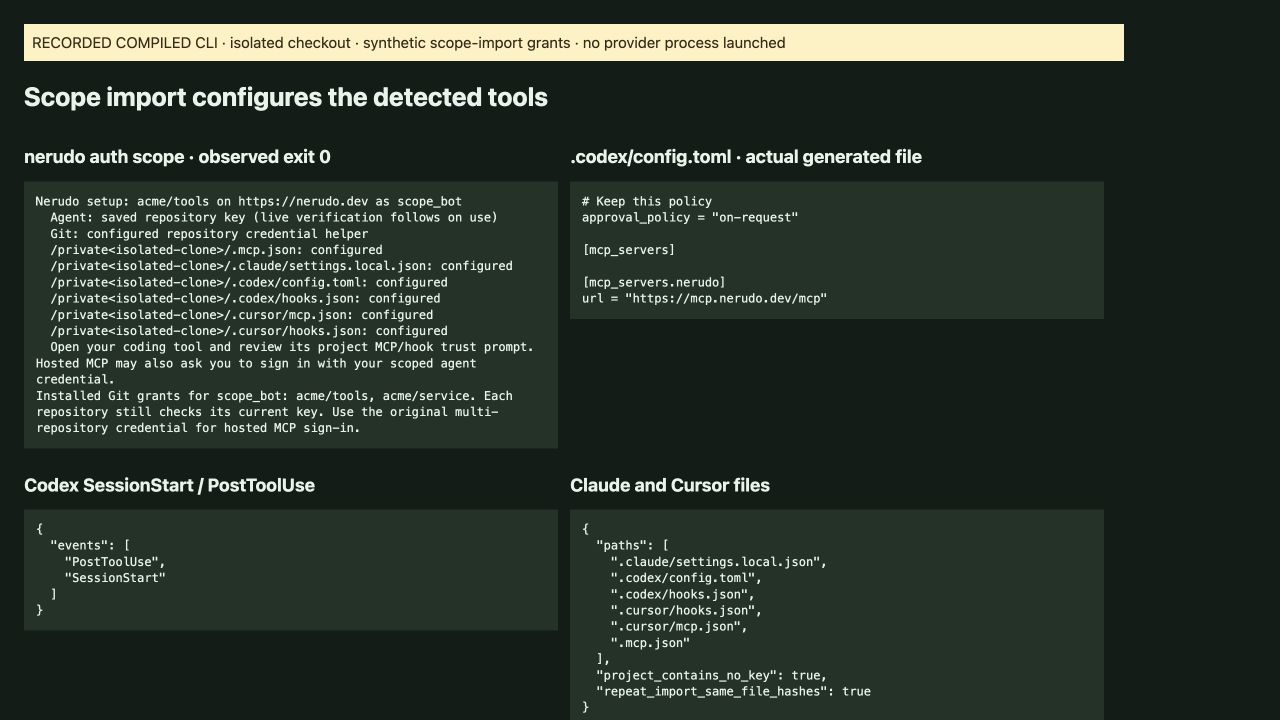Select the "/.claude/settings.local.json: configured" output line
The height and width of the screenshot is (720, 1280).
pyautogui.click(x=282, y=266)
